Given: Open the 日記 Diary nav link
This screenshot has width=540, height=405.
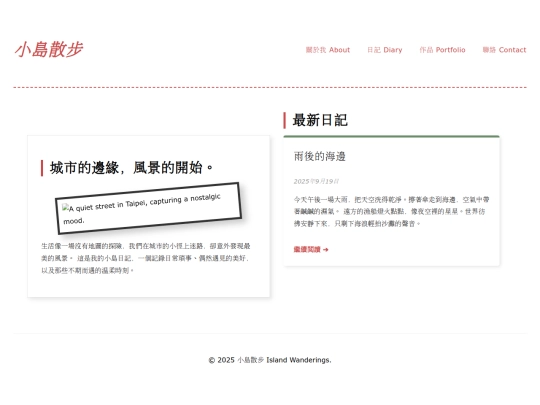Looking at the screenshot, I should (384, 50).
